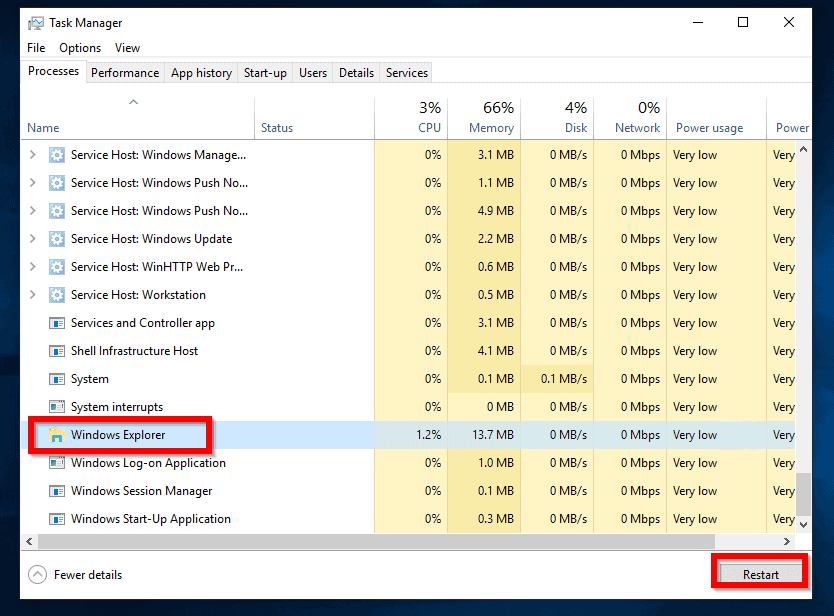The height and width of the screenshot is (616, 834).
Task: Select the Windows Explorer process row
Action: pos(408,435)
